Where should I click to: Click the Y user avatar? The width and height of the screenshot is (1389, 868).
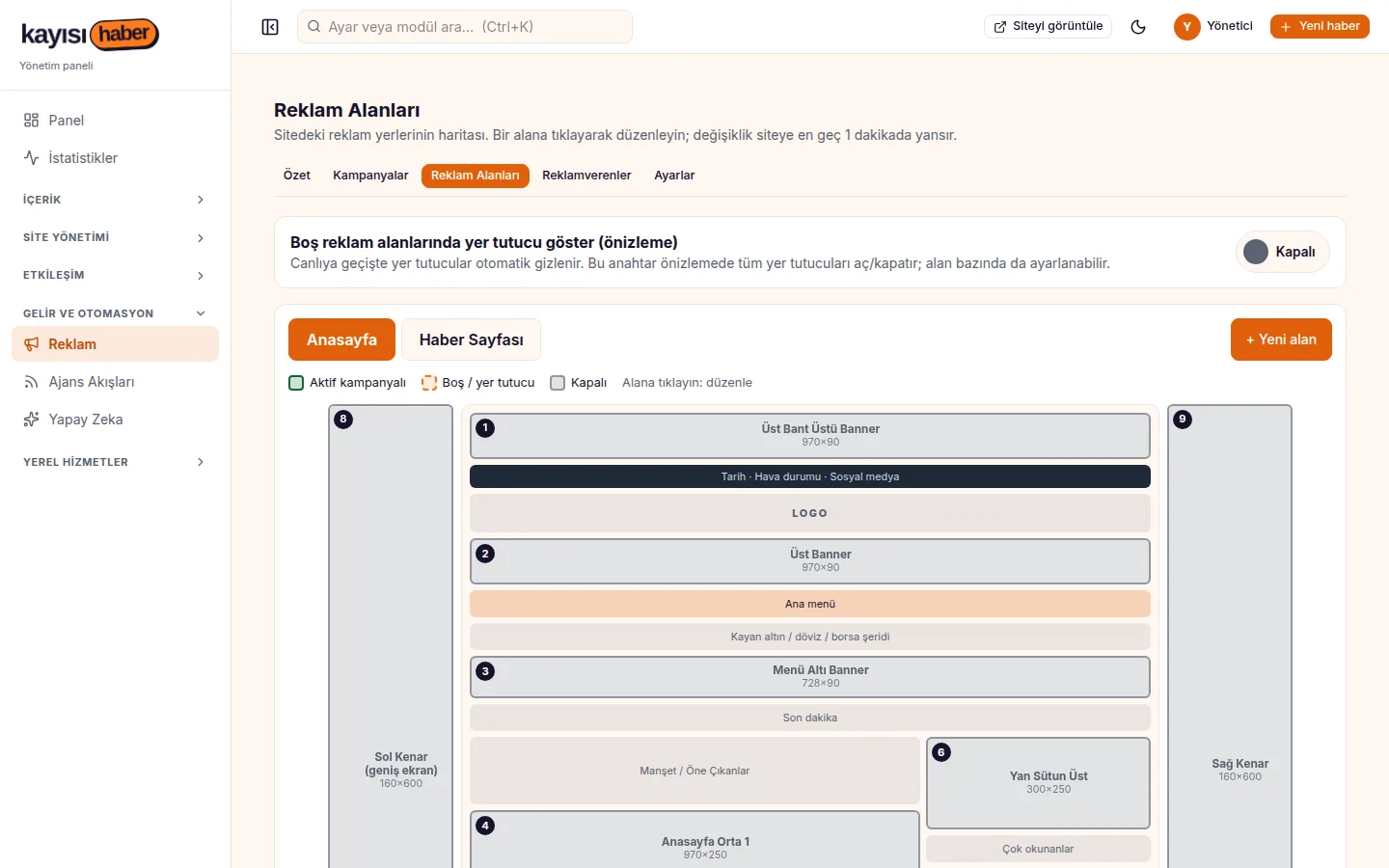[1186, 27]
